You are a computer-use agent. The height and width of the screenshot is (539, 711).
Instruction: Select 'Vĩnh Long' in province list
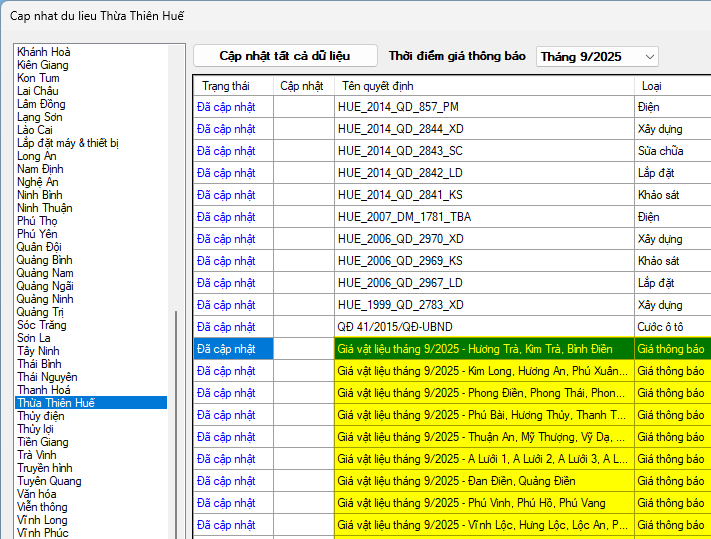pos(42,520)
